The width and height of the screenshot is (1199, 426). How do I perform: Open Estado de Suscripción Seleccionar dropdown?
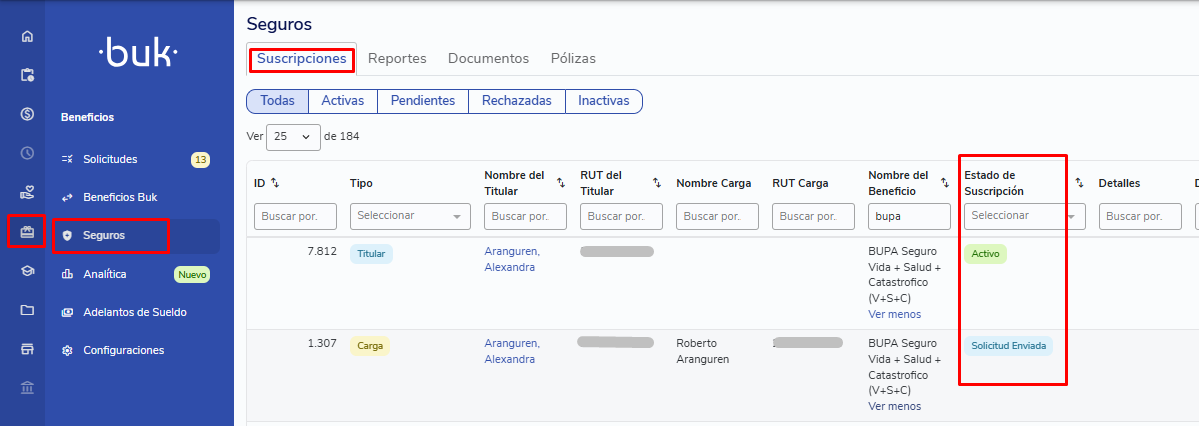[1024, 216]
